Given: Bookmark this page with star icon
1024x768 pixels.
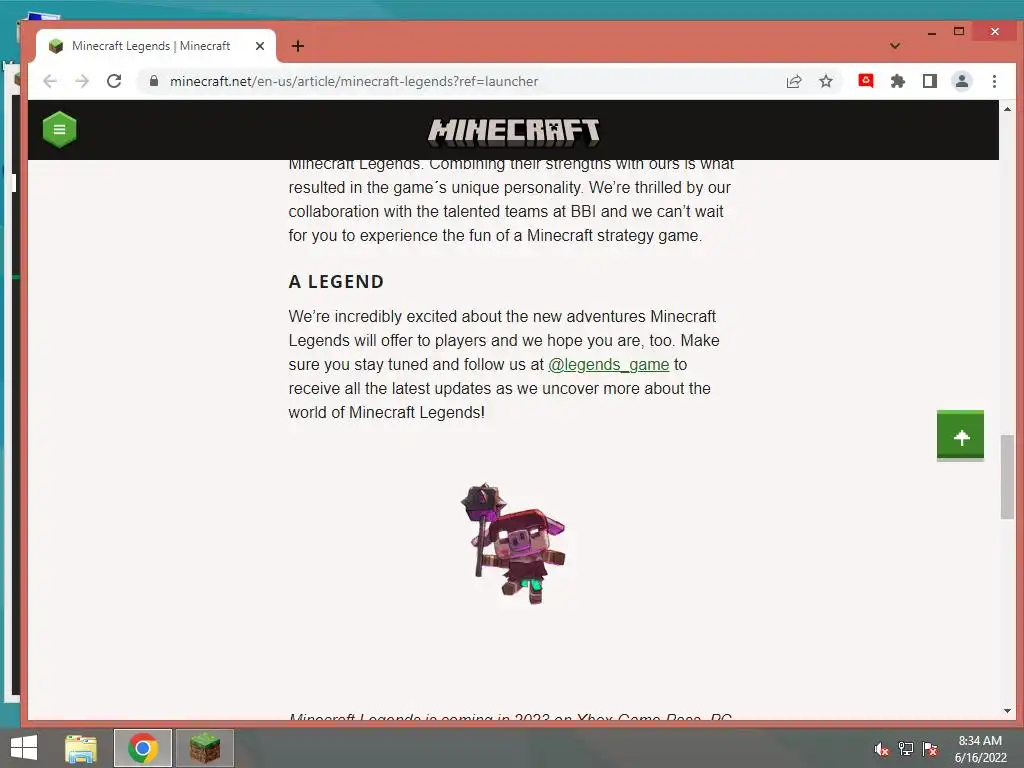Looking at the screenshot, I should 826,81.
